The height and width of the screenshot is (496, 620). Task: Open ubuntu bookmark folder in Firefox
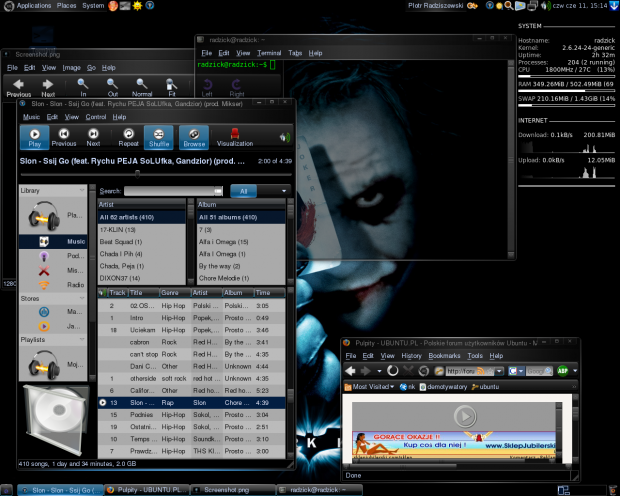tap(486, 387)
